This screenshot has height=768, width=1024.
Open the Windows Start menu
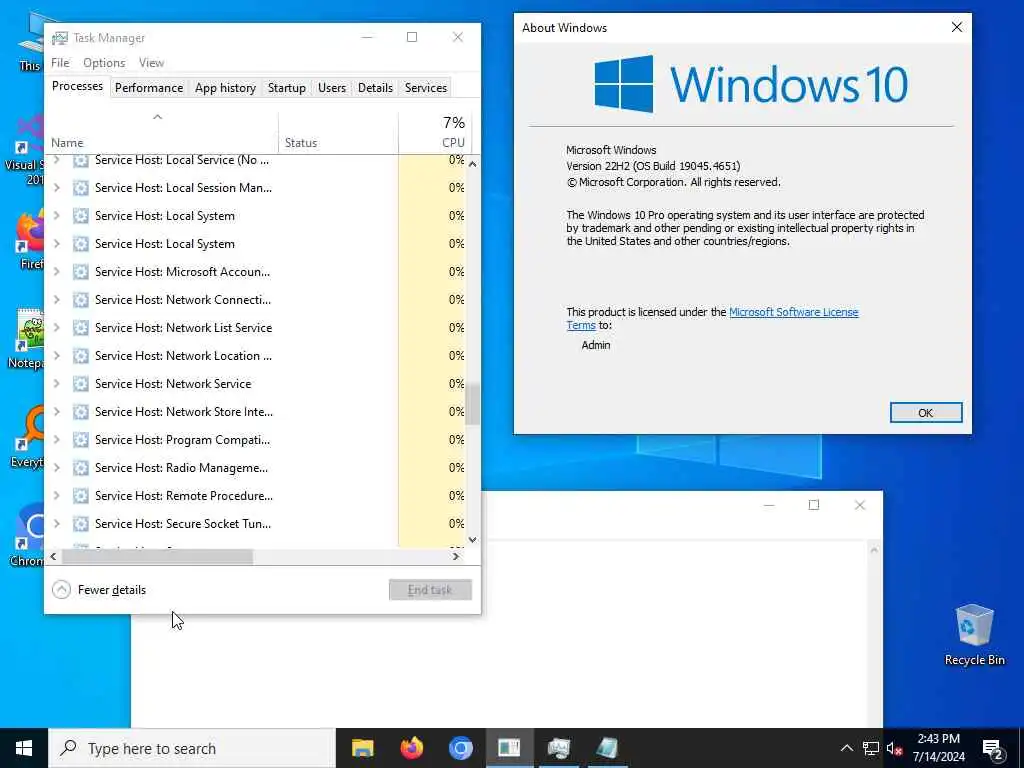[x=24, y=748]
